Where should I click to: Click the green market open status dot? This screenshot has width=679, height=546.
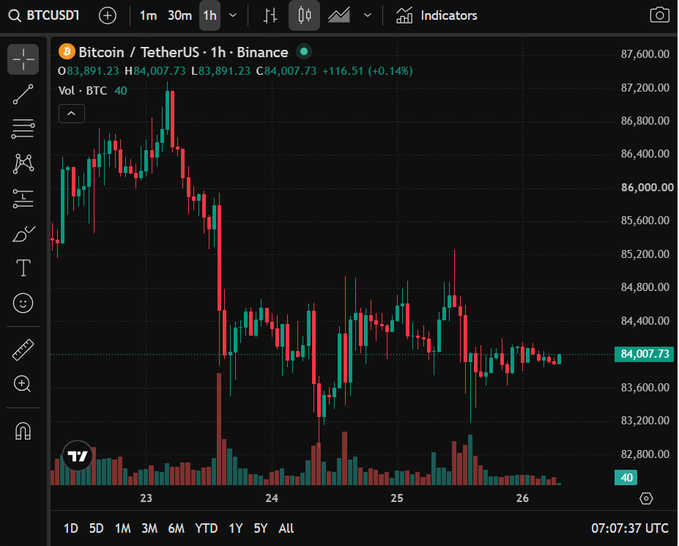coord(304,52)
